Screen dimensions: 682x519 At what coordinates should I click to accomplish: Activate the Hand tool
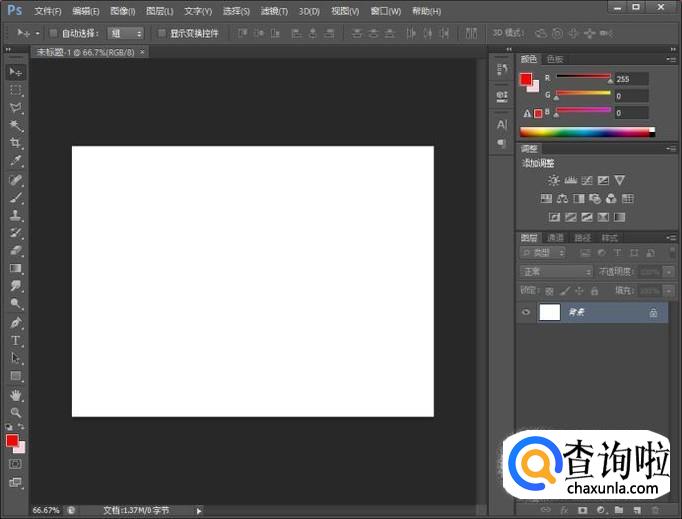click(x=16, y=395)
